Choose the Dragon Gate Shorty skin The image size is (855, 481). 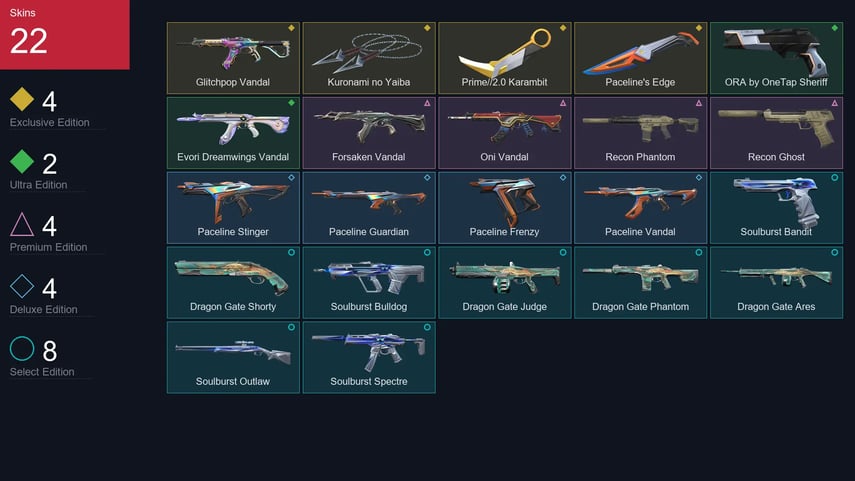click(x=233, y=282)
